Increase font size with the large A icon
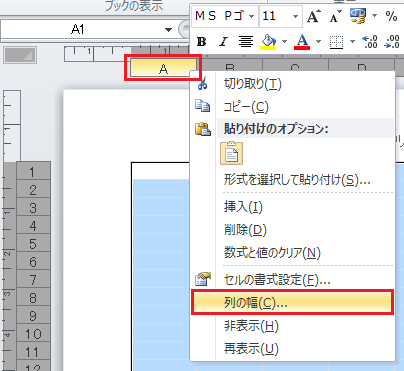 tap(314, 16)
